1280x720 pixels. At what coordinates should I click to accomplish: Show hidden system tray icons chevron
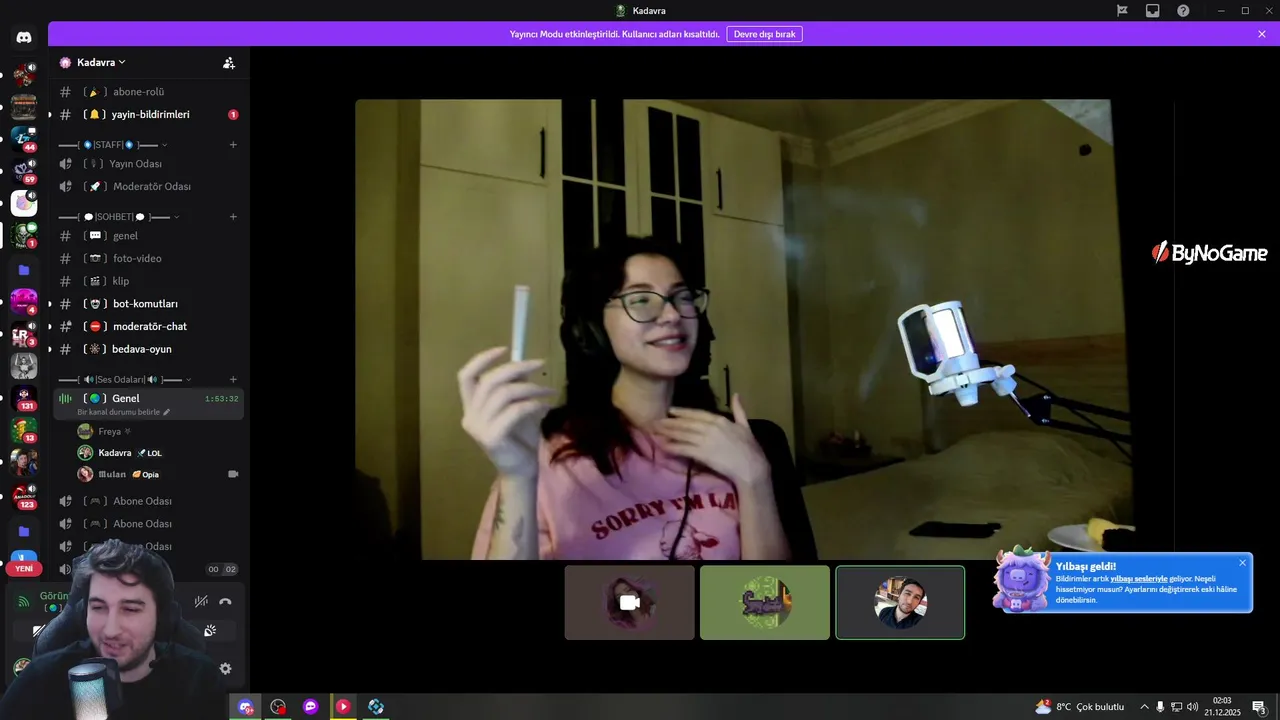tap(1144, 707)
